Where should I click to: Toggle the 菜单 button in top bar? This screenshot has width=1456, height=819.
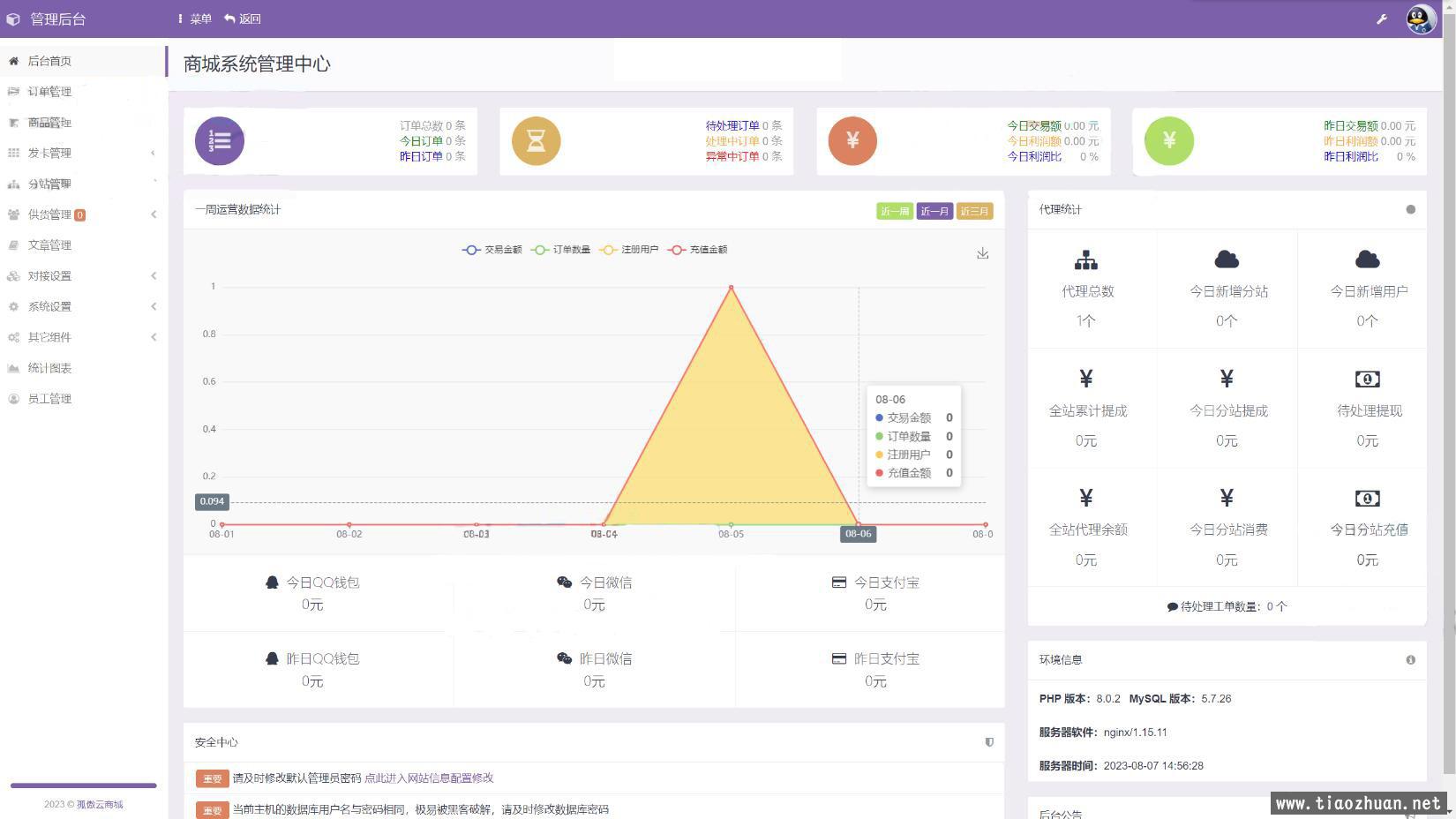(194, 19)
